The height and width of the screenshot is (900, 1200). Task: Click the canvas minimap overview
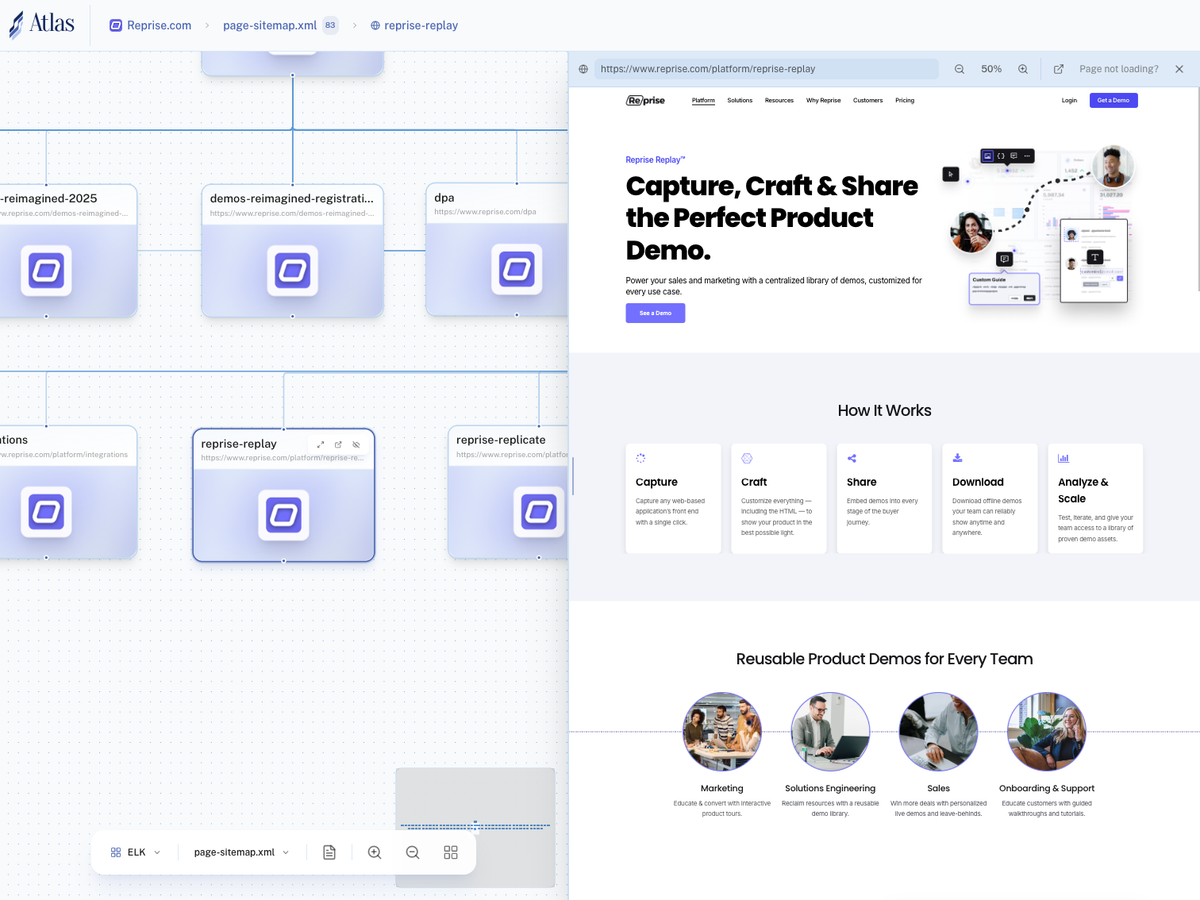tap(475, 827)
